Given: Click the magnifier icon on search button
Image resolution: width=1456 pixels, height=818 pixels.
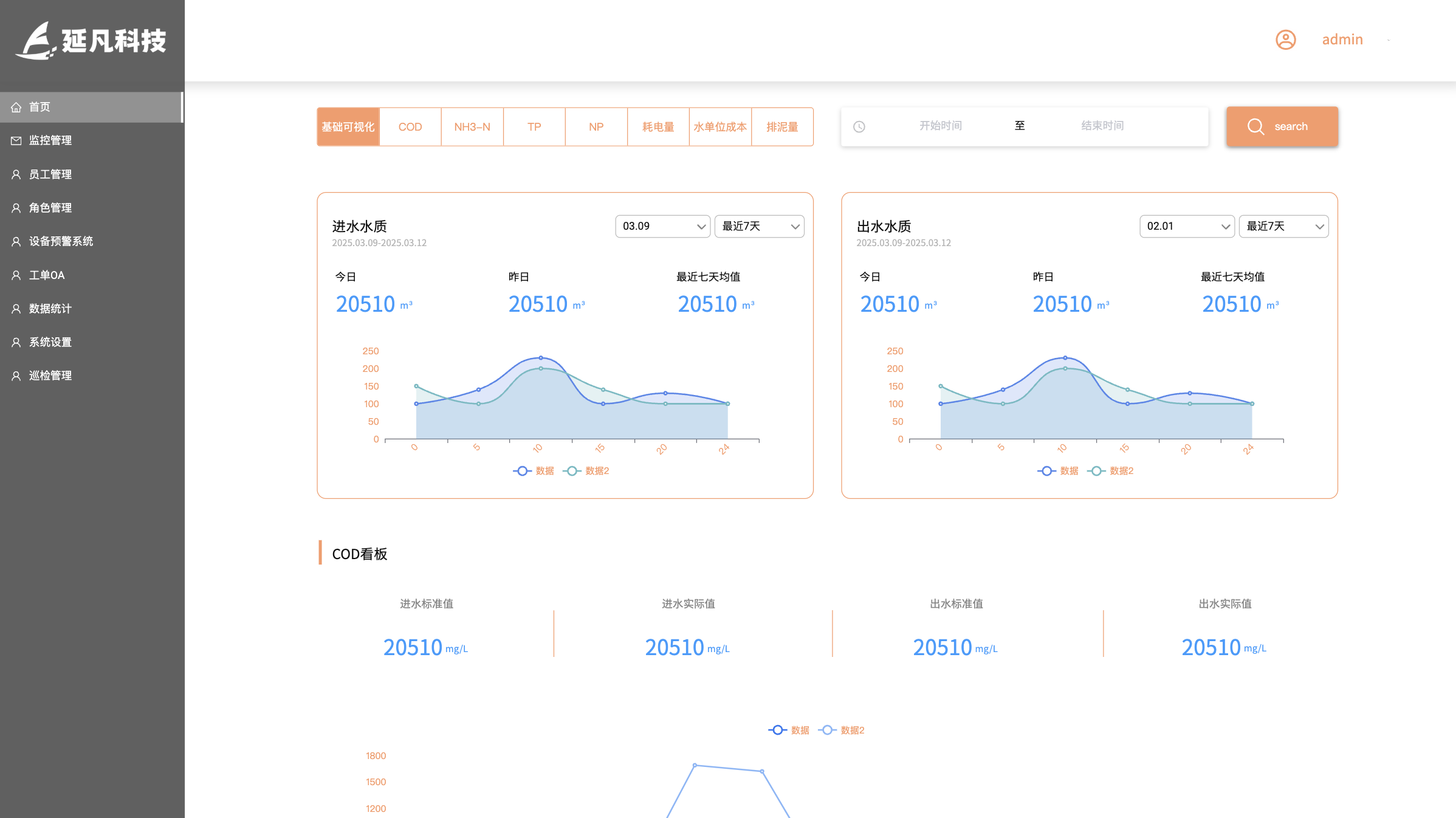Looking at the screenshot, I should (x=1255, y=126).
